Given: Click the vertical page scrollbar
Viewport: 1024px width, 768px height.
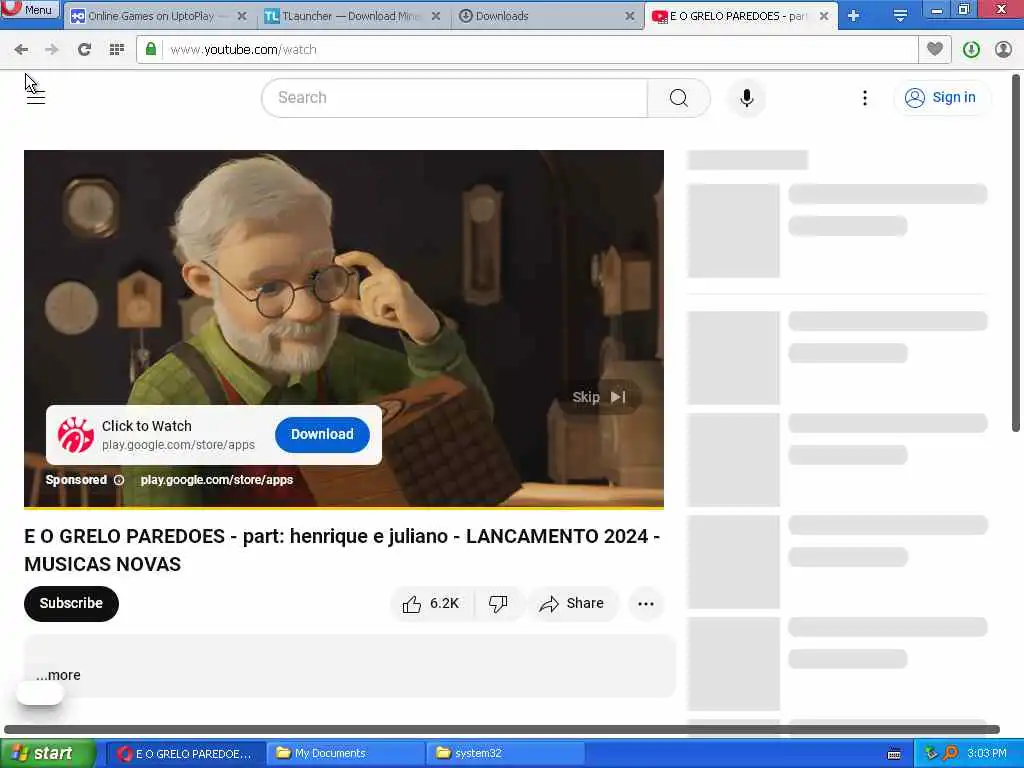Looking at the screenshot, I should [x=1016, y=253].
